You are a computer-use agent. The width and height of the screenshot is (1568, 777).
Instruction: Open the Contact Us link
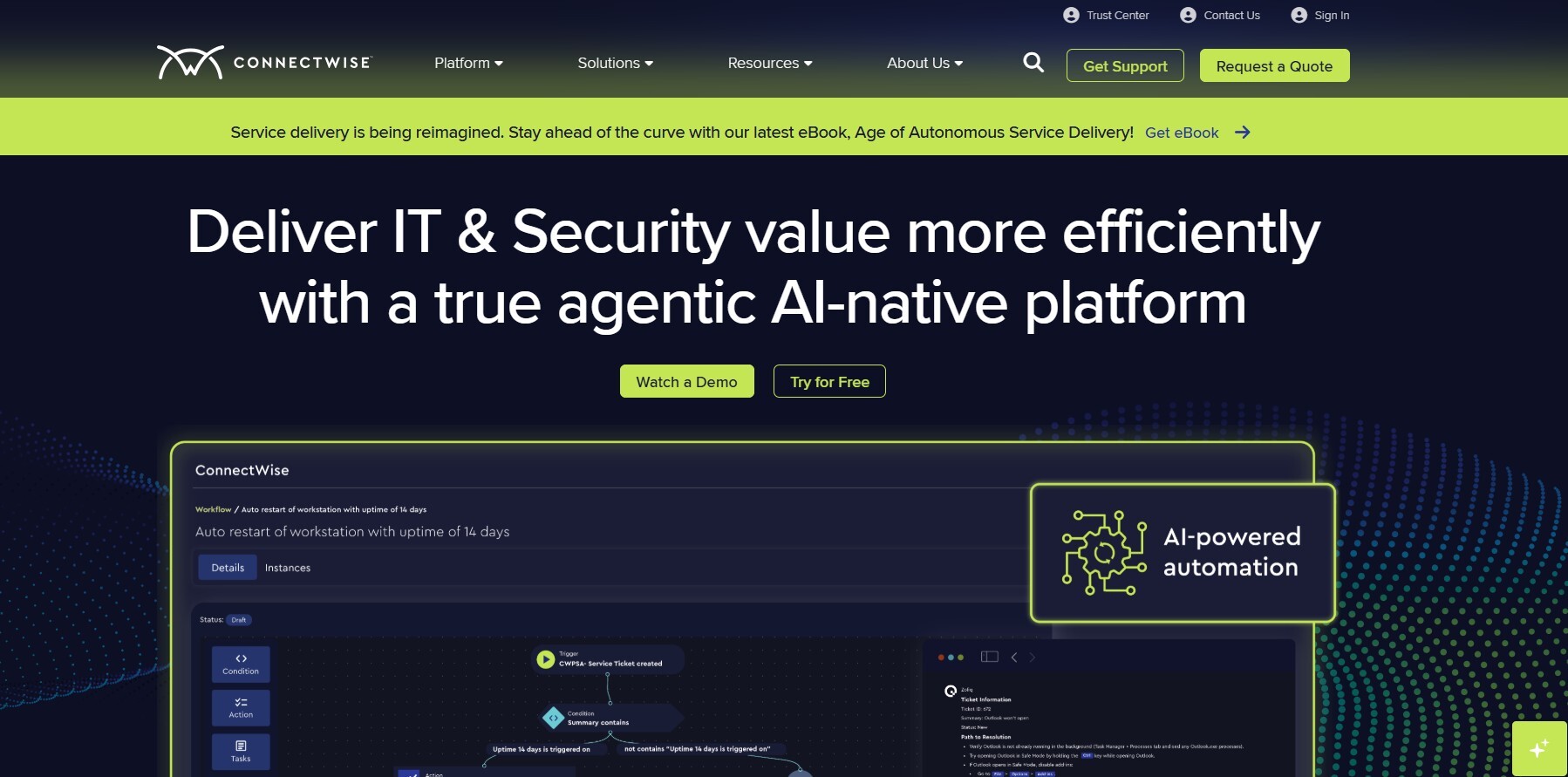coord(1231,15)
